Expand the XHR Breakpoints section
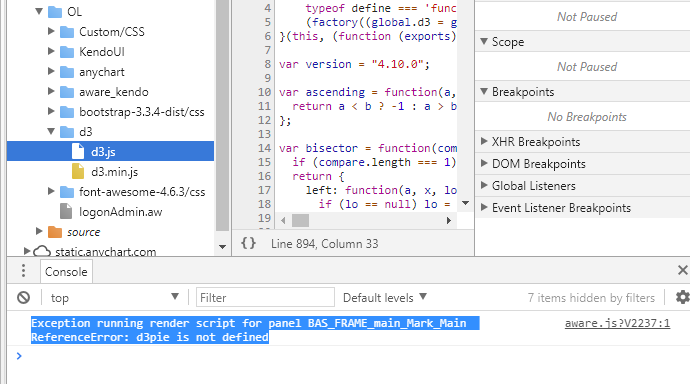The height and width of the screenshot is (384, 690). pos(484,141)
